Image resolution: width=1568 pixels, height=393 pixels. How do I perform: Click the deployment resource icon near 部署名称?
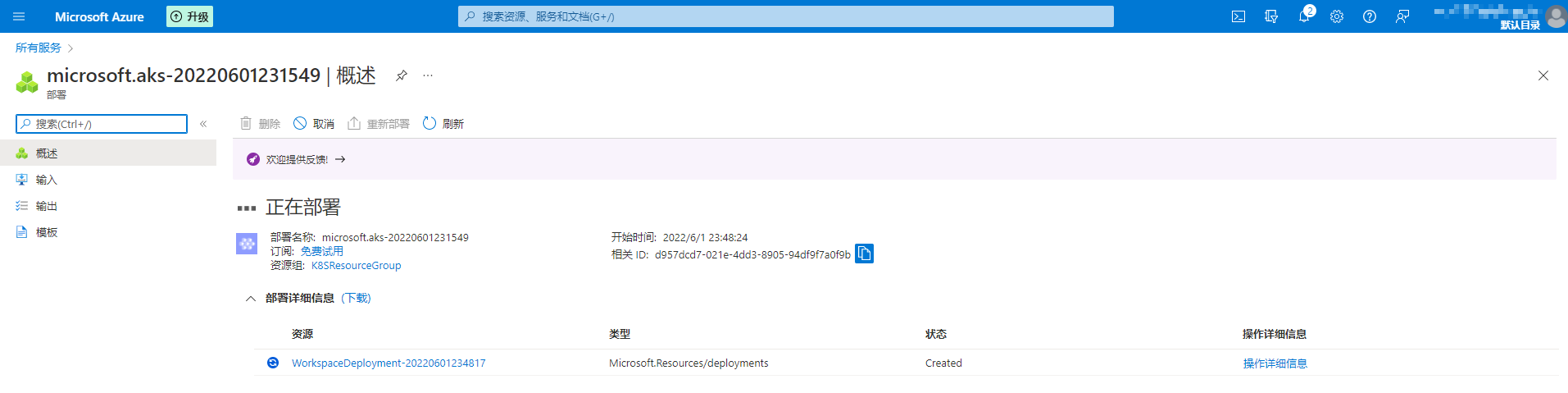click(x=247, y=244)
